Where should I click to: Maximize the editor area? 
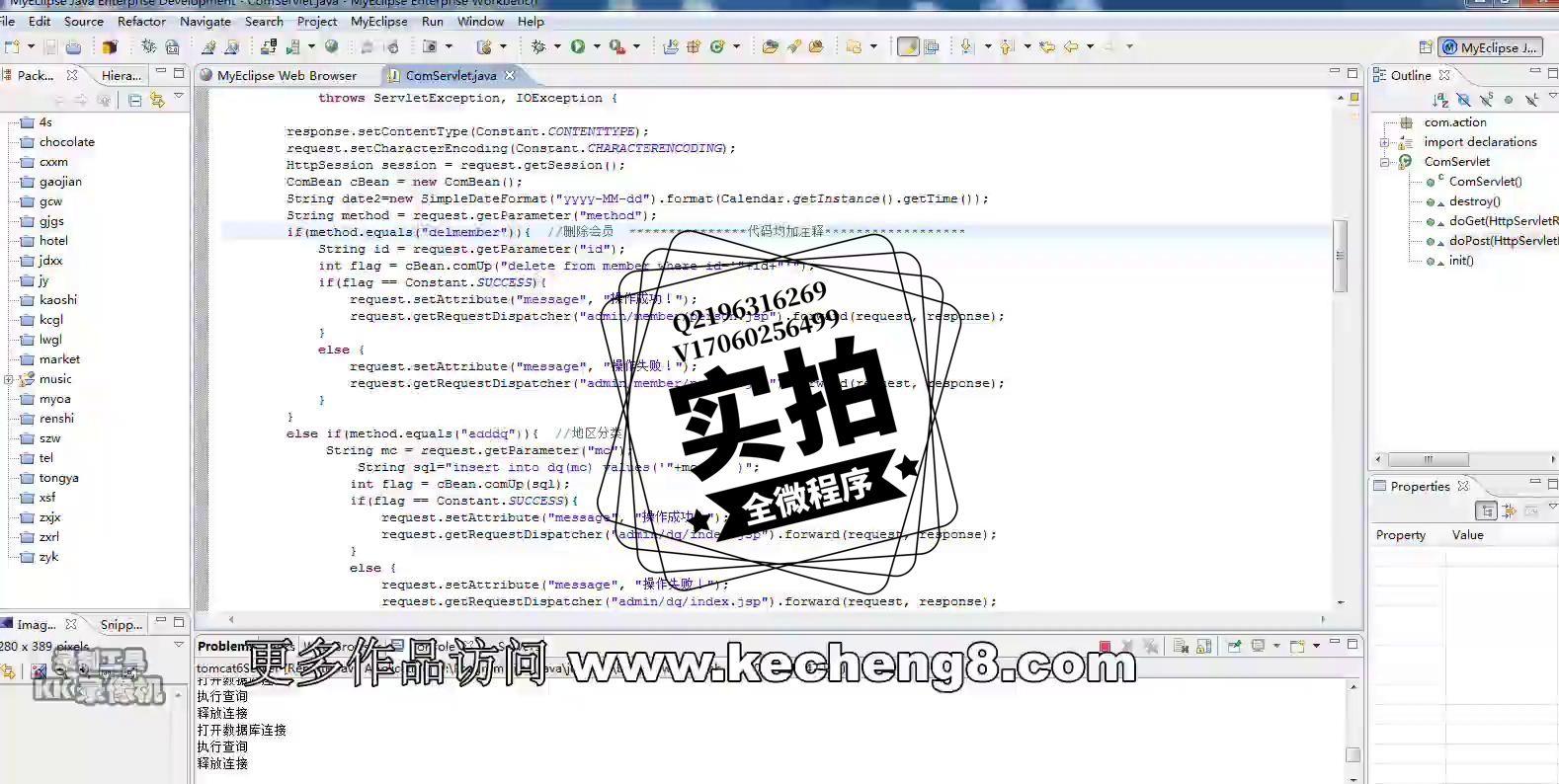tap(1353, 72)
